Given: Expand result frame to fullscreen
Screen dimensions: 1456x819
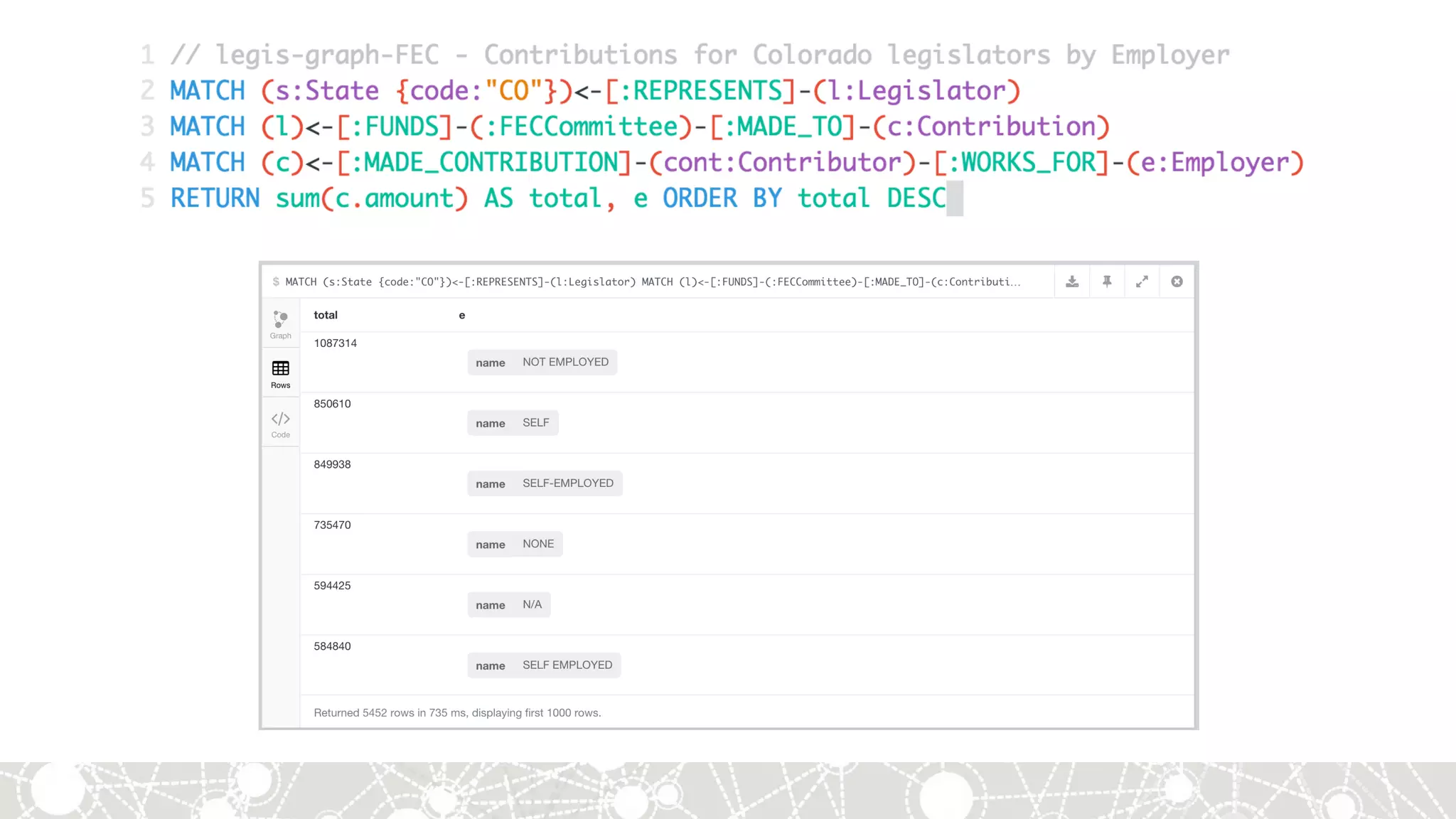Looking at the screenshot, I should pos(1142,282).
